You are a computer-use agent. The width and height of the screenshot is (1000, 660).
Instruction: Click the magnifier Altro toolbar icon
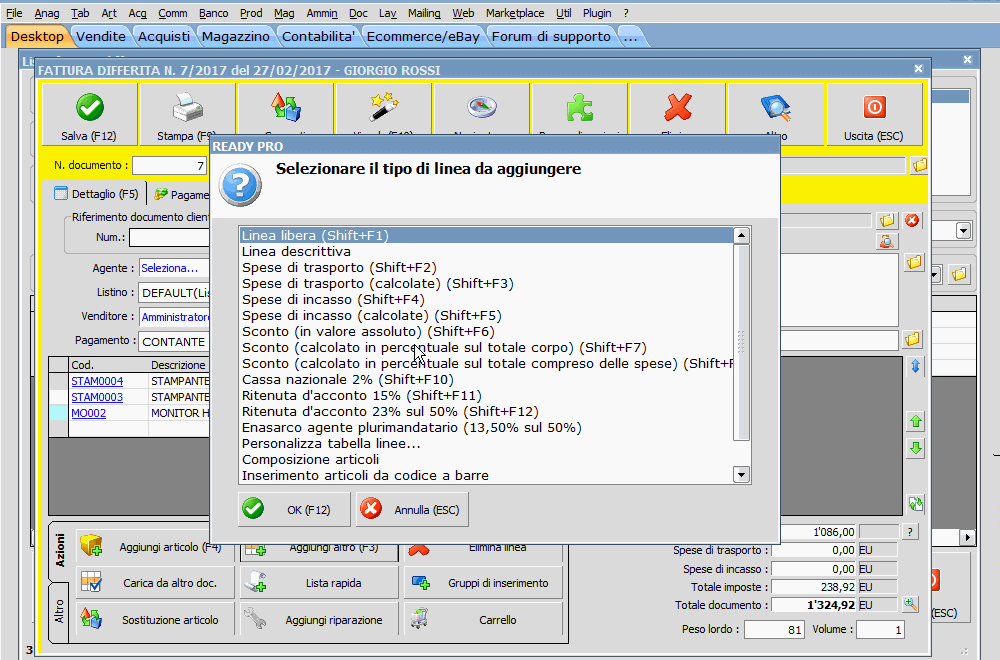[x=776, y=107]
